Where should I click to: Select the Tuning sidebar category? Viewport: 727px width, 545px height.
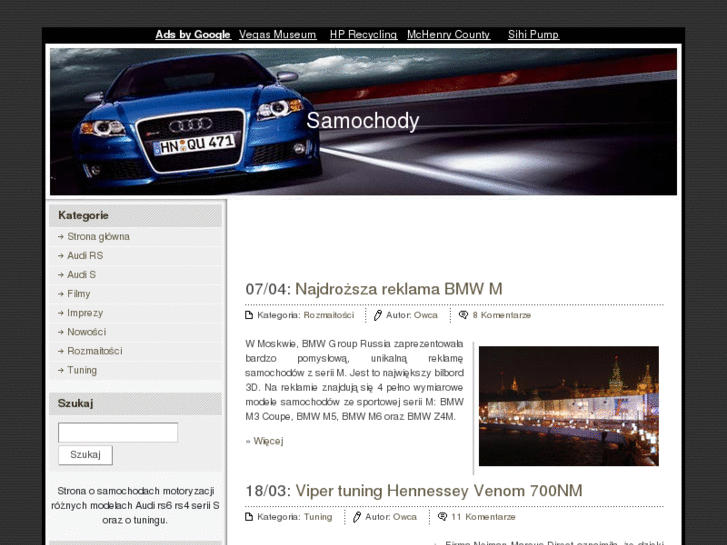[x=82, y=370]
